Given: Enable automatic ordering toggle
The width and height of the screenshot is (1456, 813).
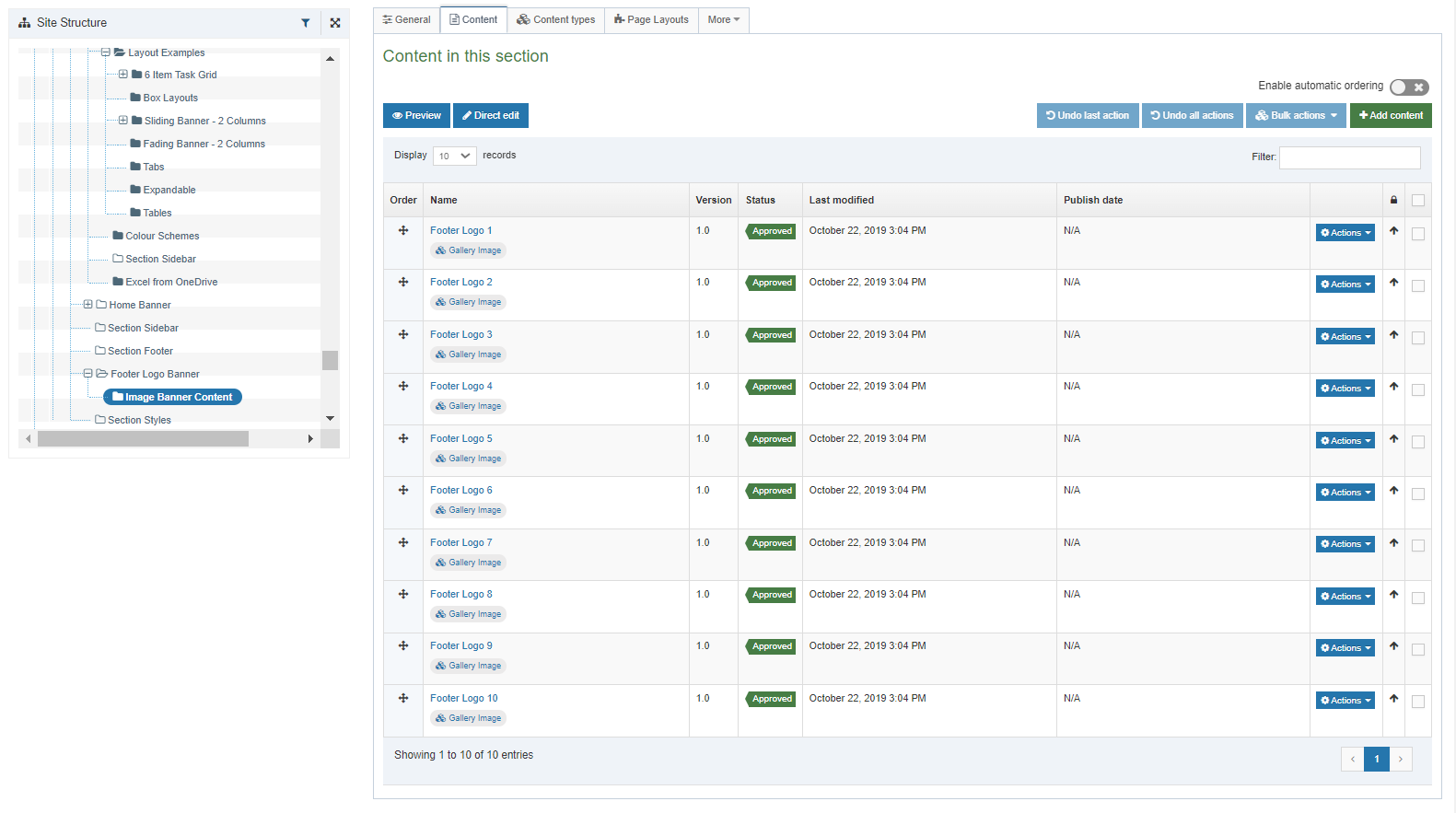Looking at the screenshot, I should pyautogui.click(x=1409, y=87).
